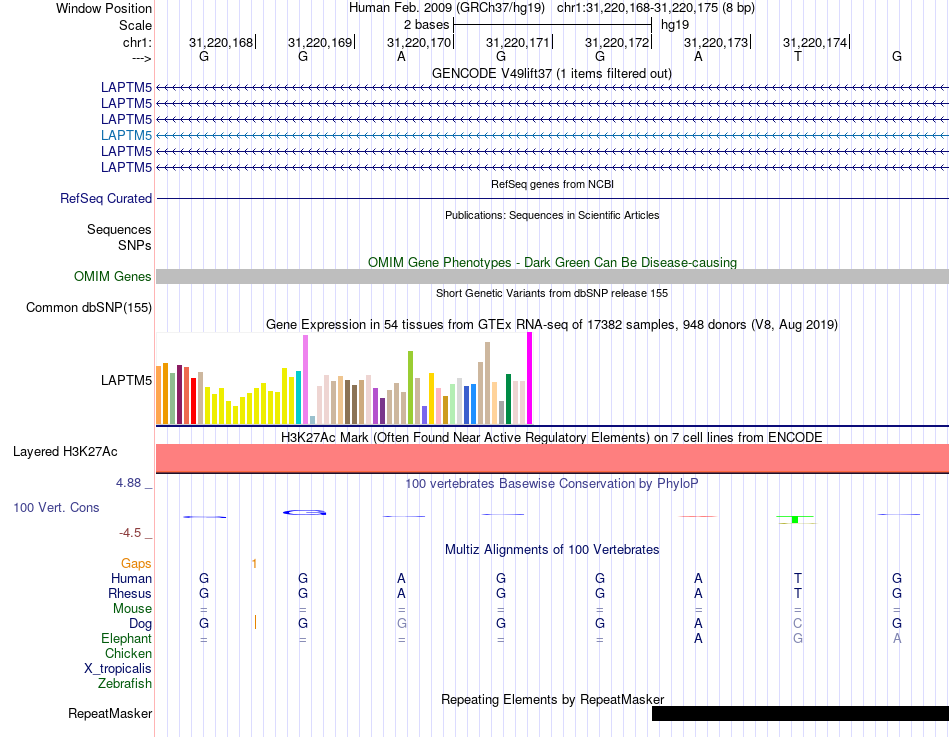Viewport: 950px width, 737px height.
Task: Open 'Multiz Alignments of 100 Vertebrates' title
Action: (x=552, y=550)
